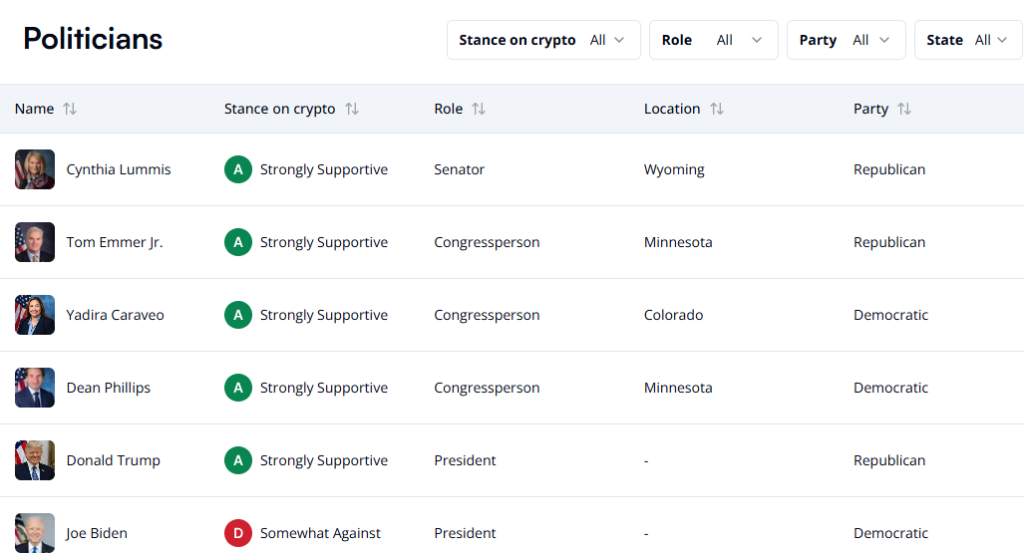
Task: Click President role in Joe Biden row
Action: tap(465, 533)
